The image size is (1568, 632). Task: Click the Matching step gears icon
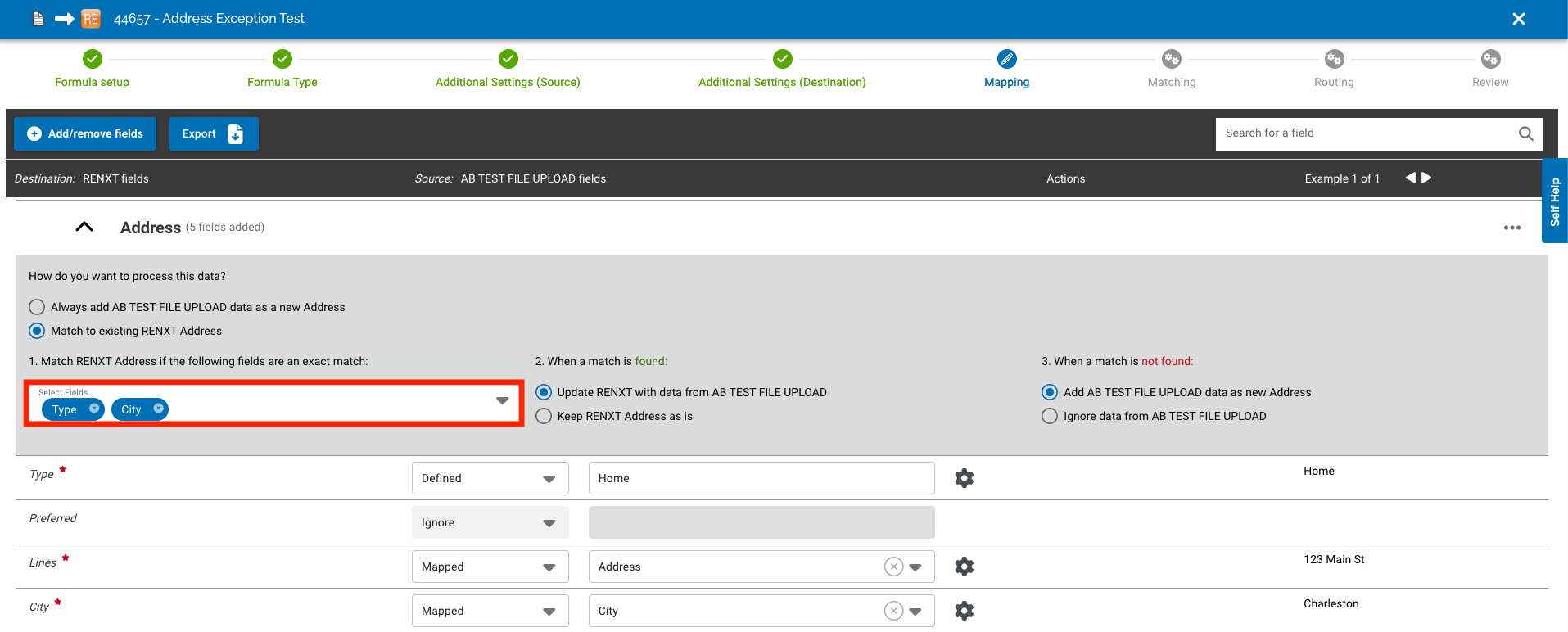coord(1172,59)
